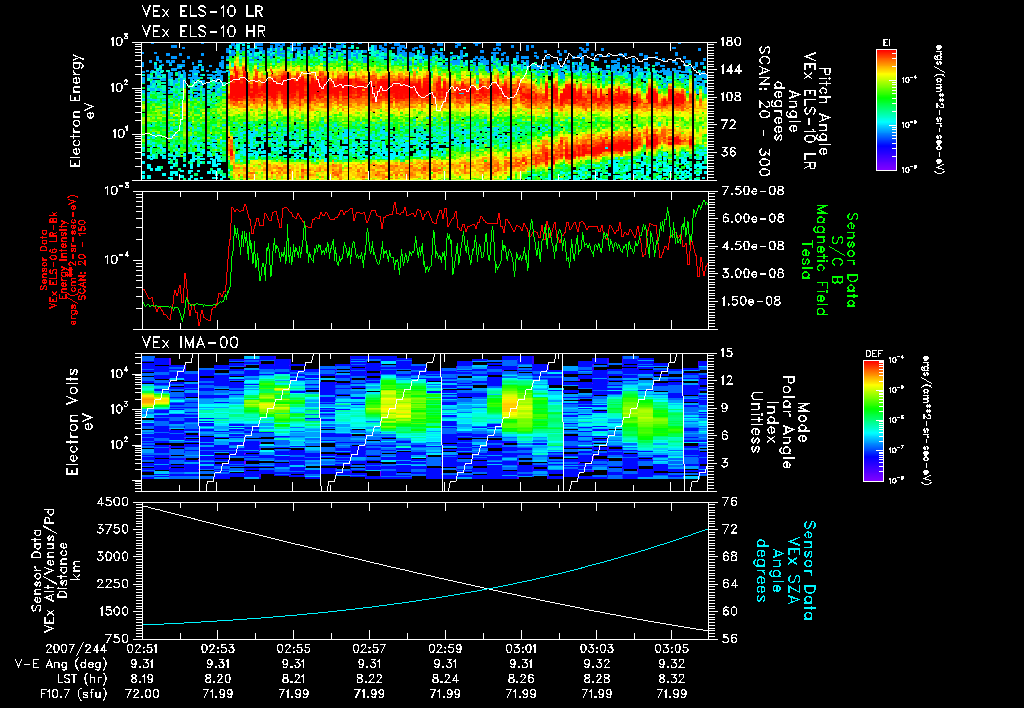This screenshot has width=1024, height=708.
Task: Select the SZA angle tick label 76
Action: [x=729, y=502]
